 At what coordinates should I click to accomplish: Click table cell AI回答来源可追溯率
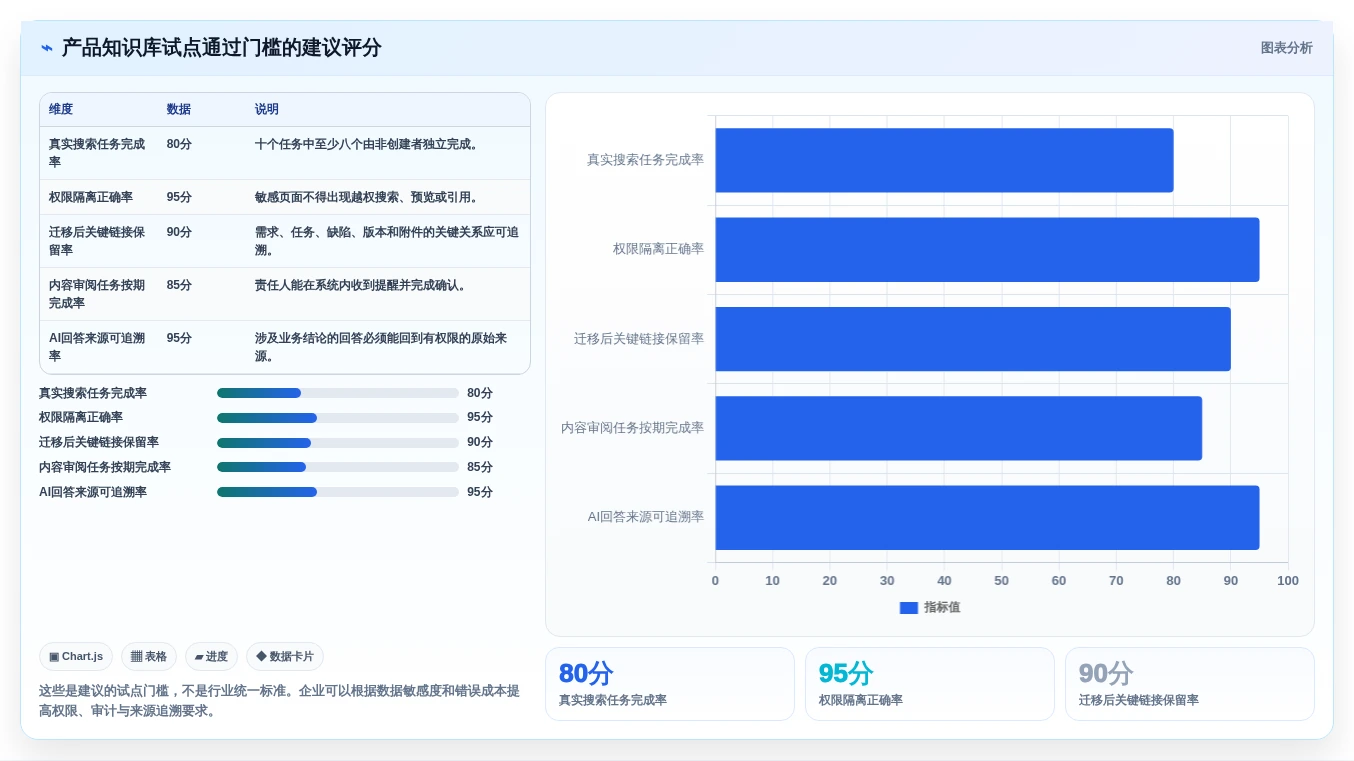pos(98,347)
